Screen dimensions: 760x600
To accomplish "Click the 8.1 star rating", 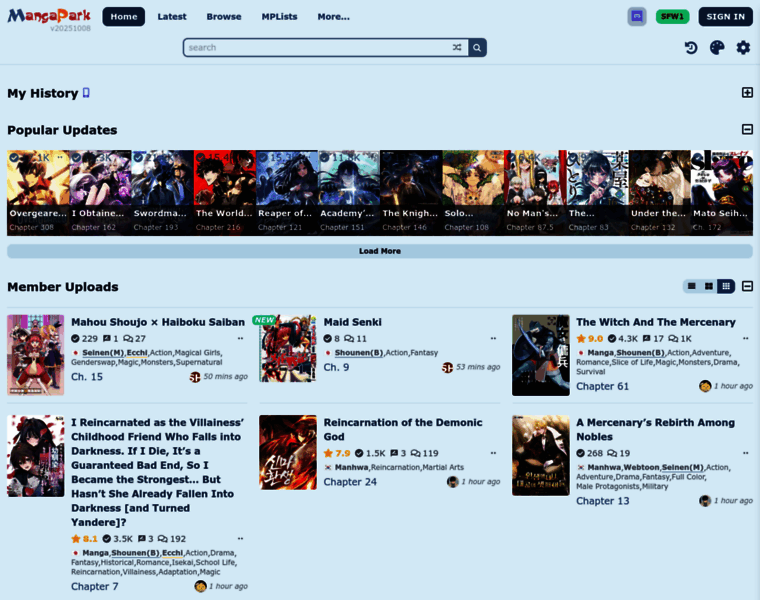I will [x=84, y=538].
